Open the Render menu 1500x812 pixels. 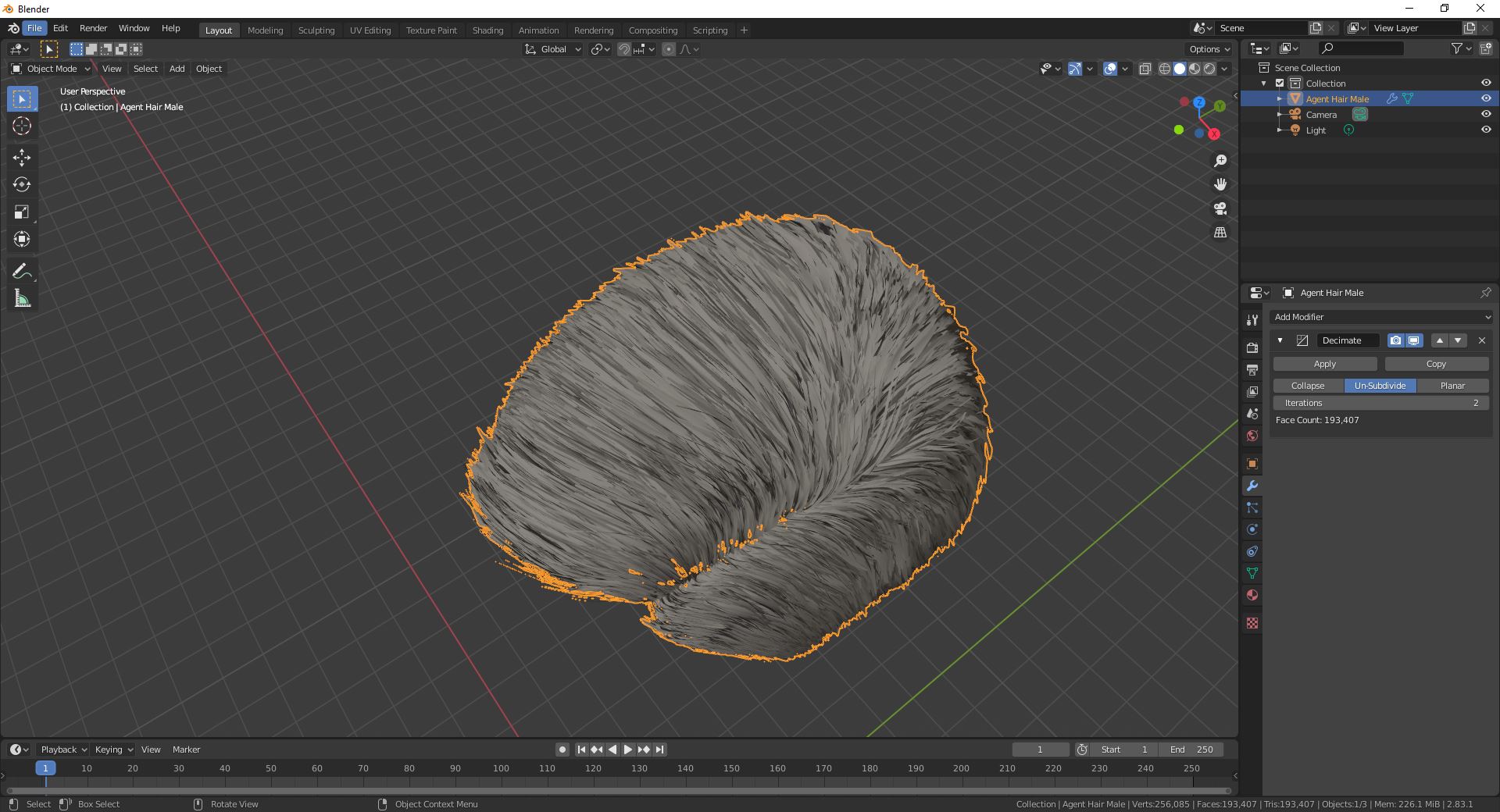coord(93,28)
